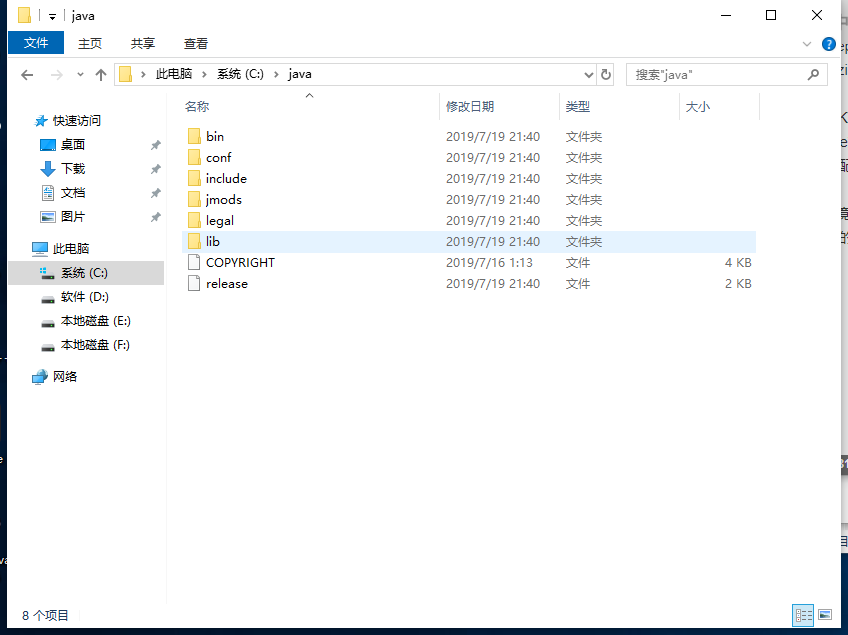Click the search magnifier icon

(x=813, y=74)
